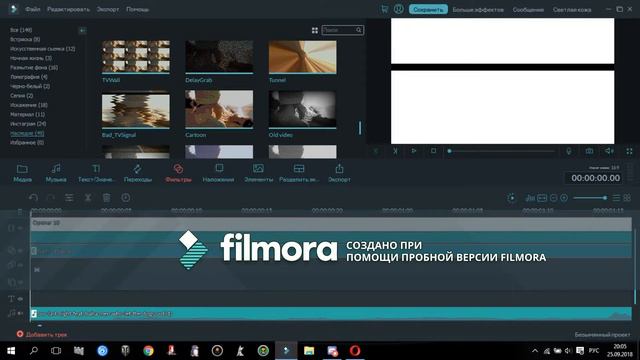Click the undo arrow above timeline
This screenshot has height=360, width=640.
point(33,198)
